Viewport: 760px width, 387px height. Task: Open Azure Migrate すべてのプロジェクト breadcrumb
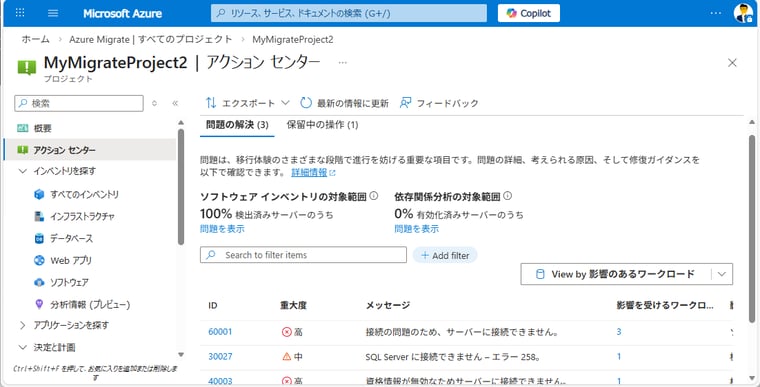pos(151,39)
